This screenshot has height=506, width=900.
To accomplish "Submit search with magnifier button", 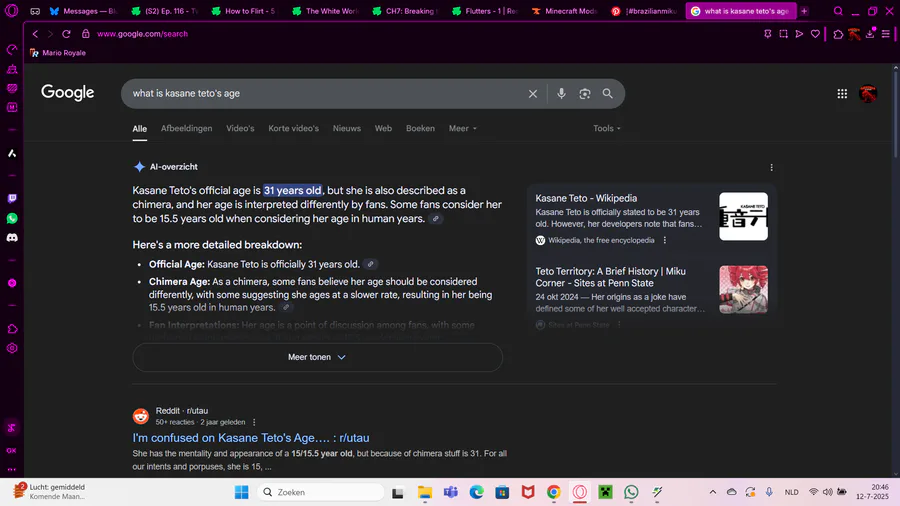I will 607,94.
